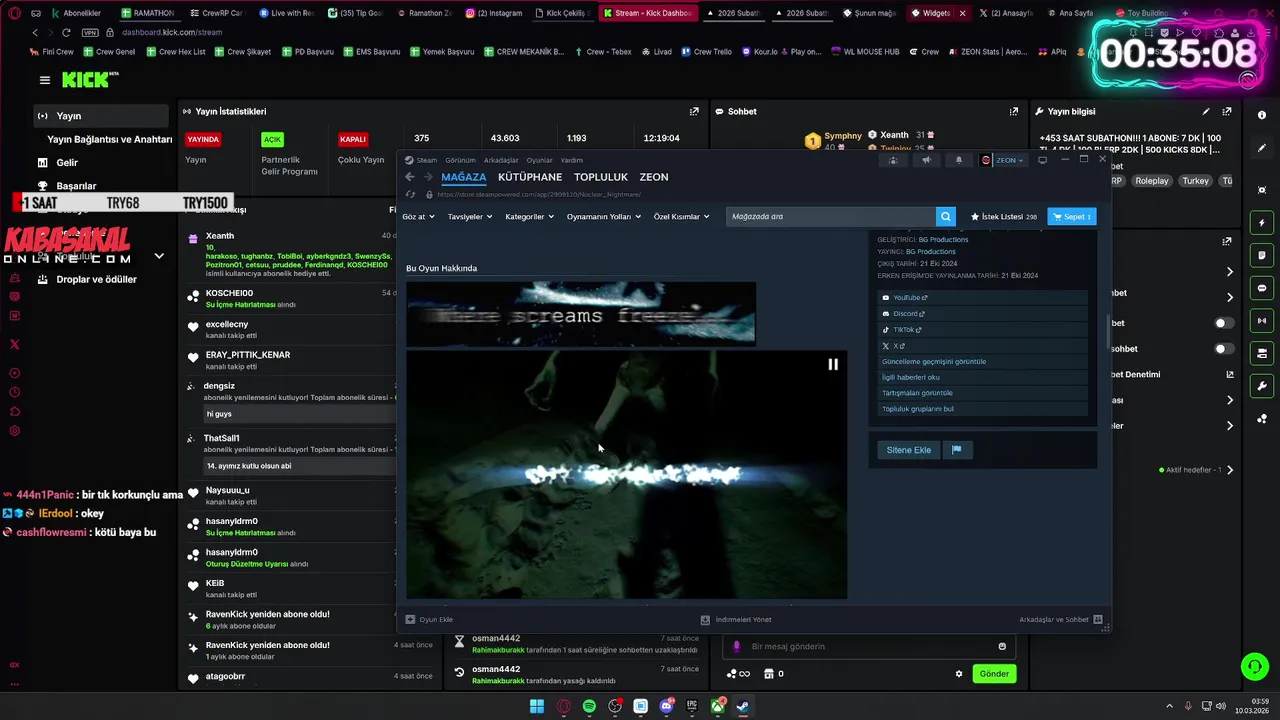Pop out the Sohbet panel
Image resolution: width=1280 pixels, height=720 pixels.
(x=1014, y=112)
